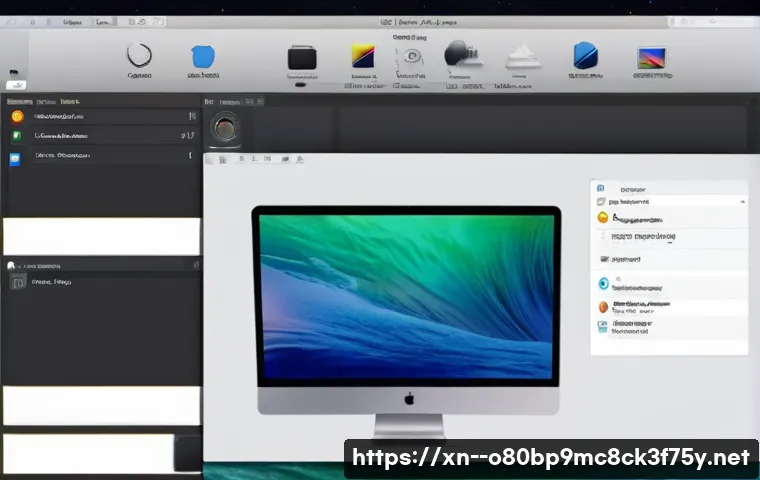This screenshot has height=480, width=760.
Task: Switch to first tab atop the left sidebar
Action: point(19,101)
